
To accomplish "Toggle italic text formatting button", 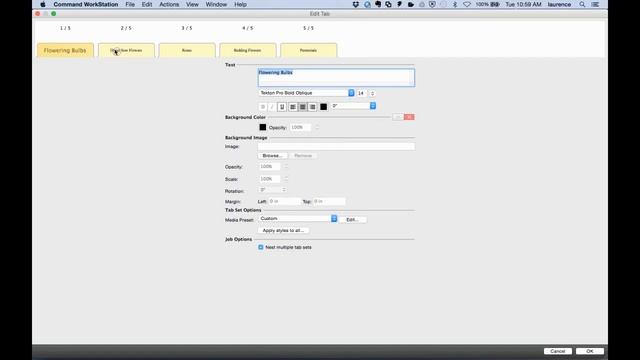I will [x=272, y=107].
